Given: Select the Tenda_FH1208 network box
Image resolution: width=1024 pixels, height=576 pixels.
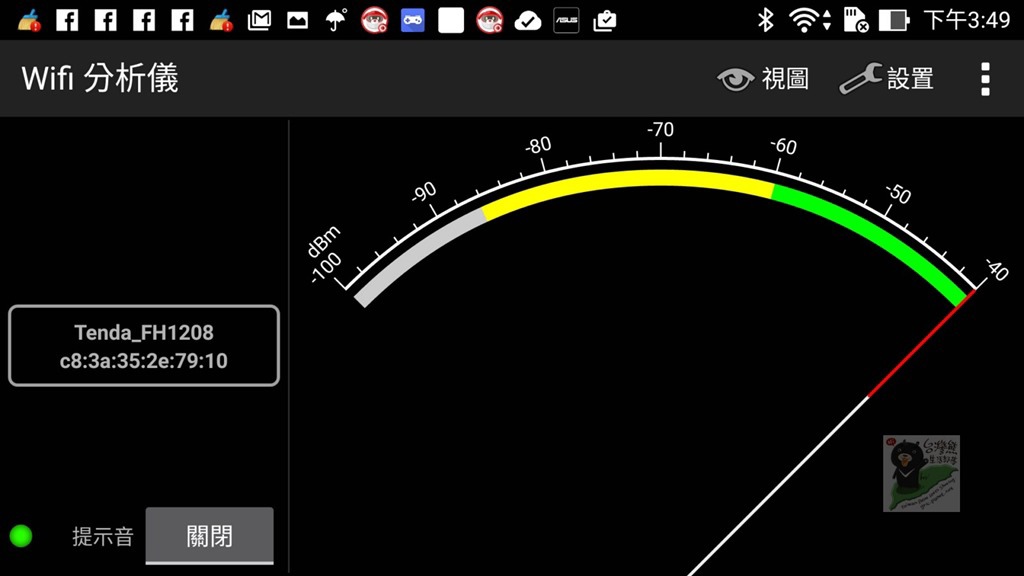Looking at the screenshot, I should click(144, 345).
